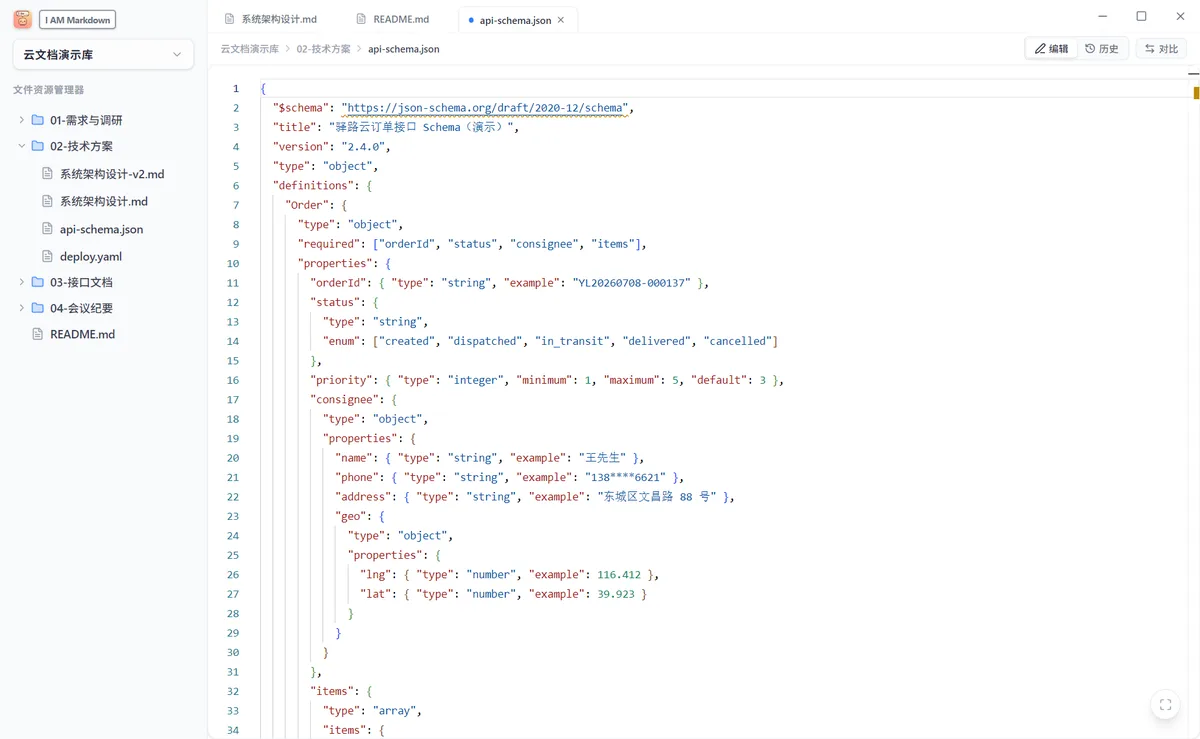
Task: Place cursor on the "title" line text
Action: 396,127
